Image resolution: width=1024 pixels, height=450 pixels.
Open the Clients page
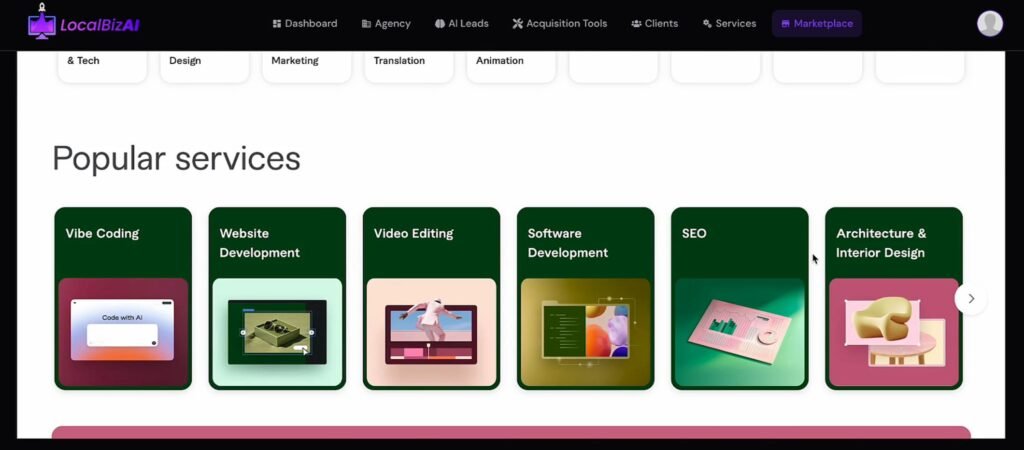coord(654,23)
